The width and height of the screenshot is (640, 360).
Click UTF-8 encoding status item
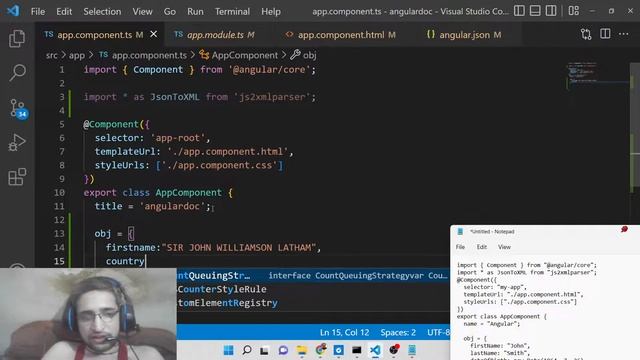(x=438, y=333)
